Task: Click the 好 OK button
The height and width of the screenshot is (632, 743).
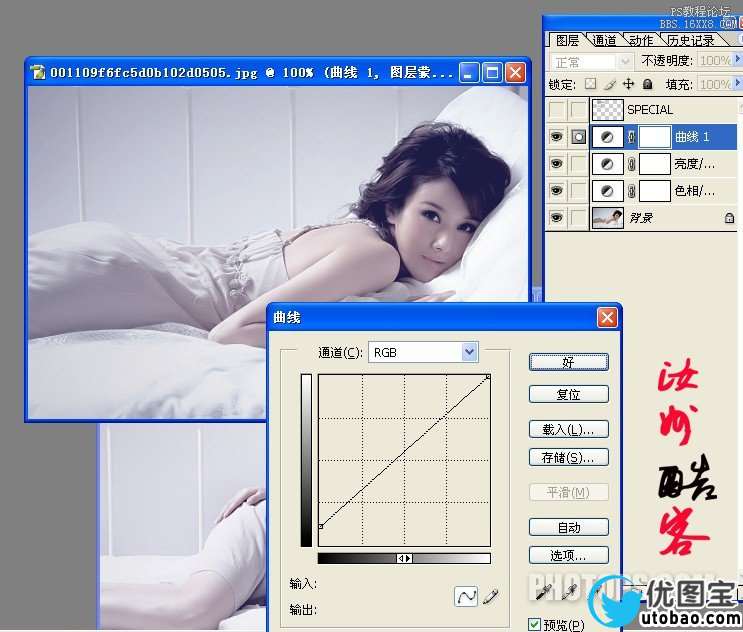Action: coord(569,362)
